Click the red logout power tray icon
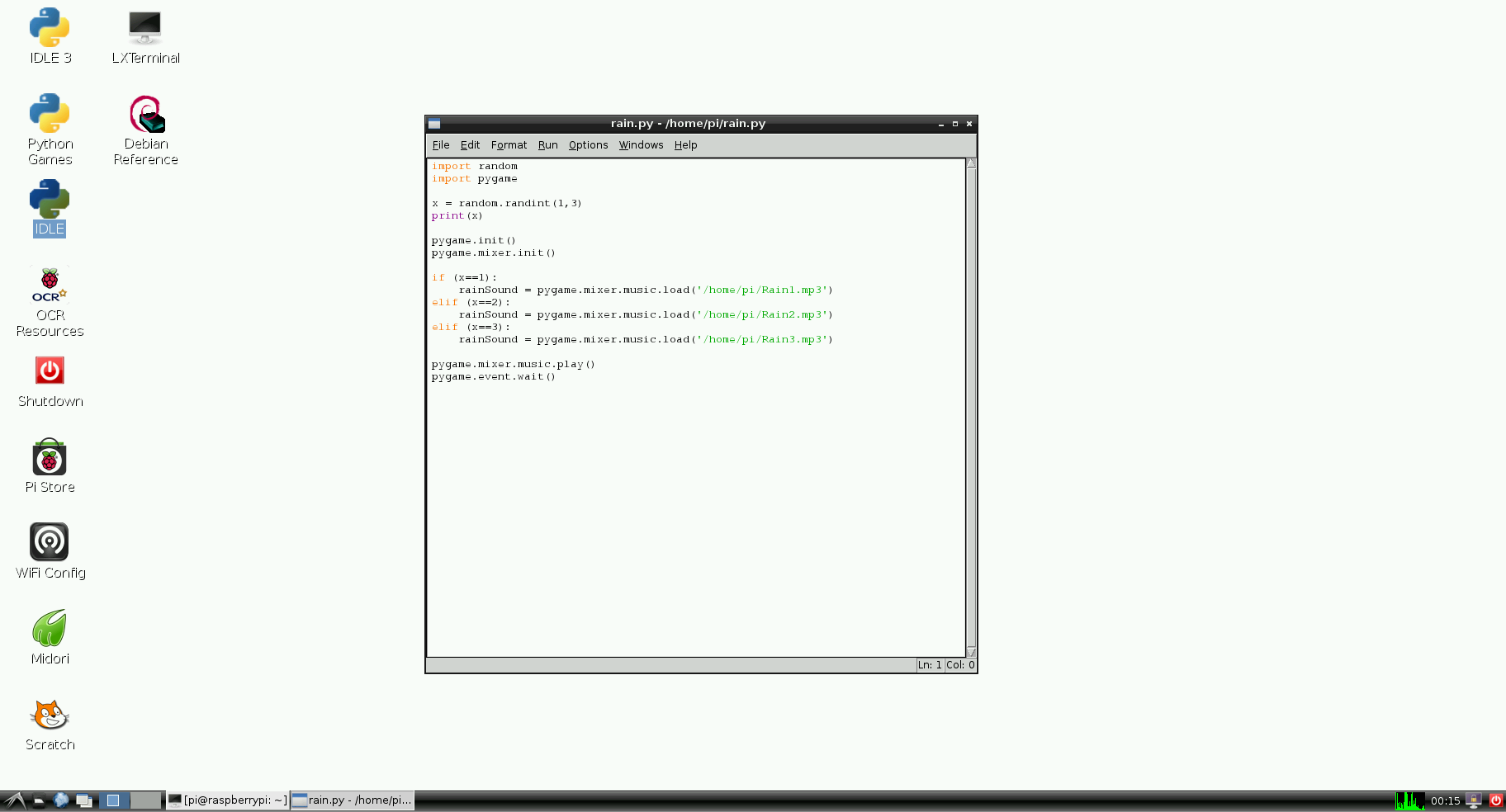The width and height of the screenshot is (1506, 812). click(x=1495, y=800)
